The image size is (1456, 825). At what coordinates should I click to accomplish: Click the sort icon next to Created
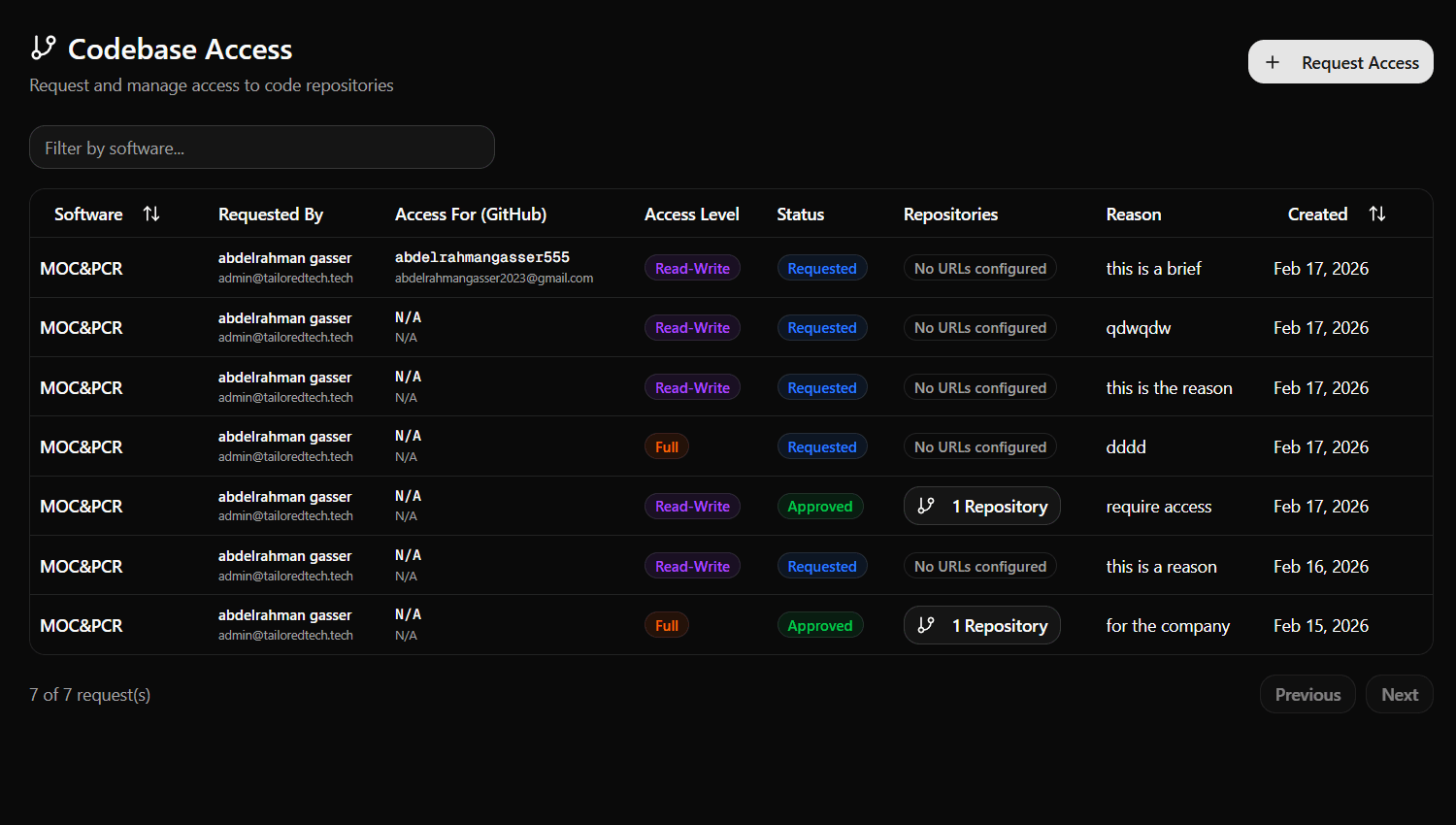point(1377,214)
